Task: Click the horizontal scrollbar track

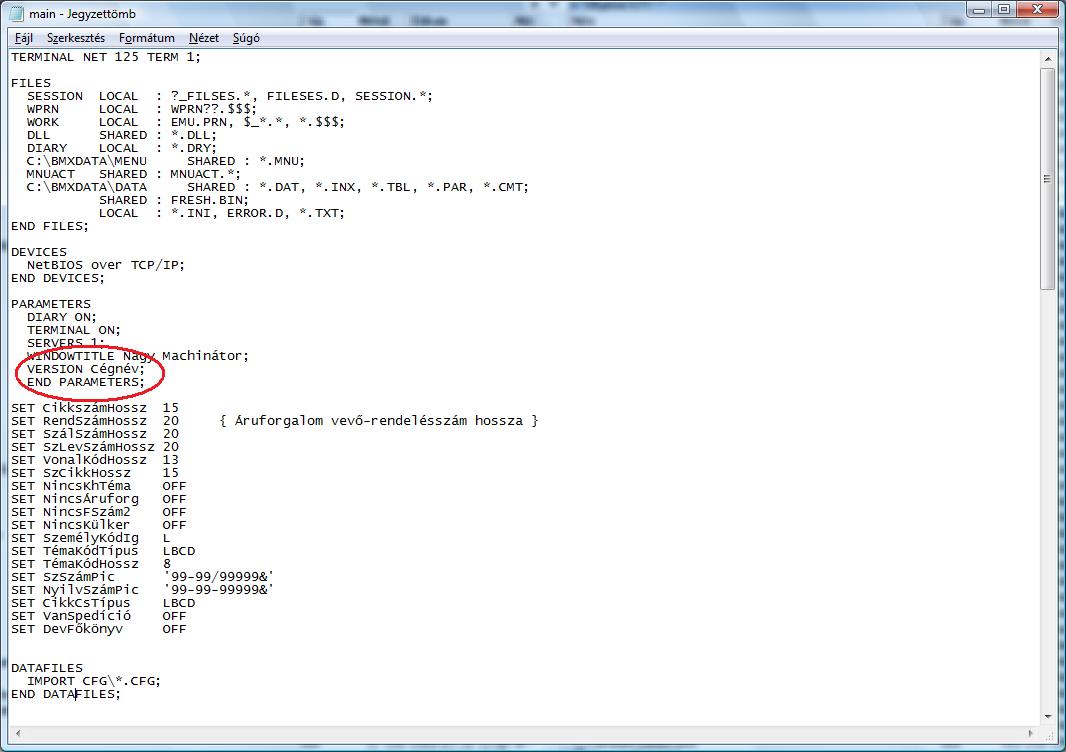Action: 523,734
